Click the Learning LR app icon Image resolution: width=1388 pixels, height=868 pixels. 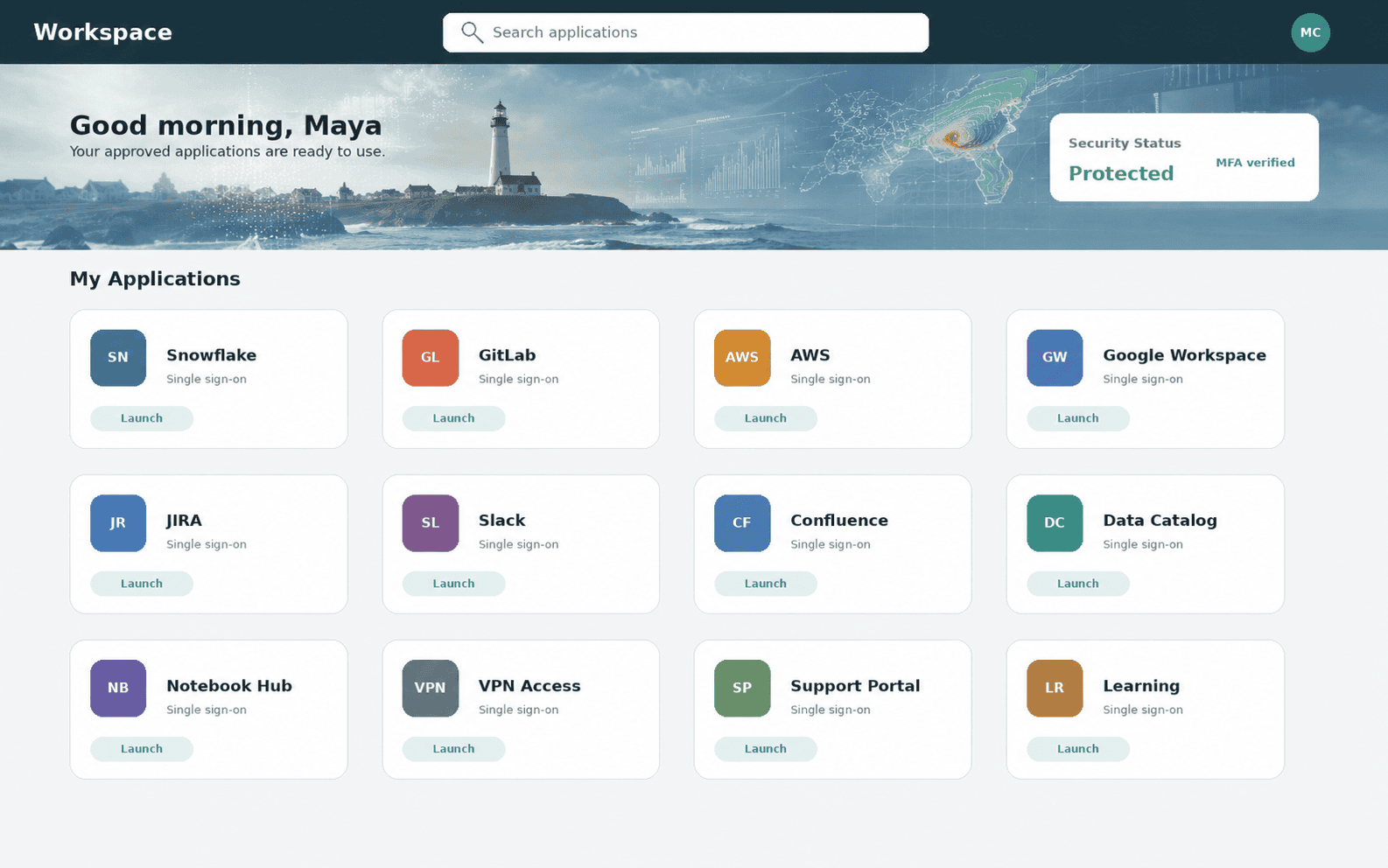point(1055,689)
